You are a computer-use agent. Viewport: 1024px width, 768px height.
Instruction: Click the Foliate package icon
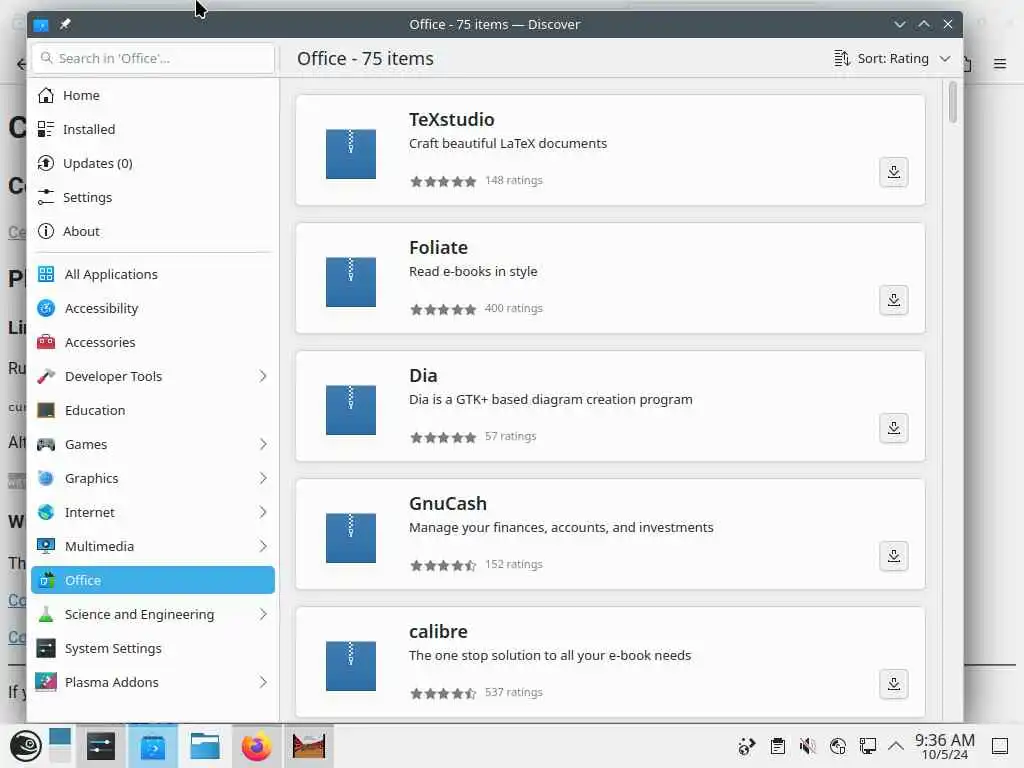point(351,282)
